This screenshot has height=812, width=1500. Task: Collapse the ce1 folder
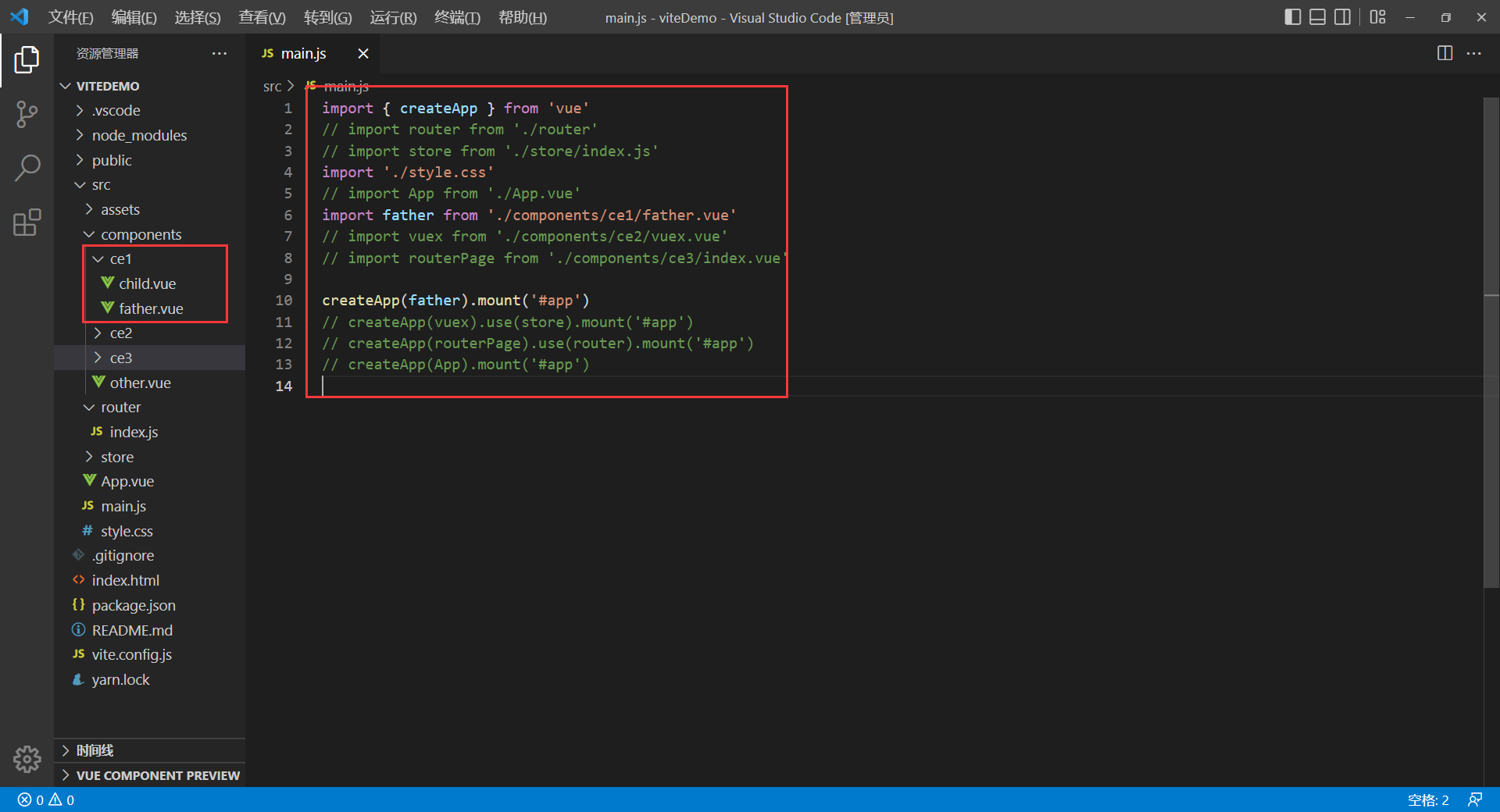pyautogui.click(x=149, y=258)
